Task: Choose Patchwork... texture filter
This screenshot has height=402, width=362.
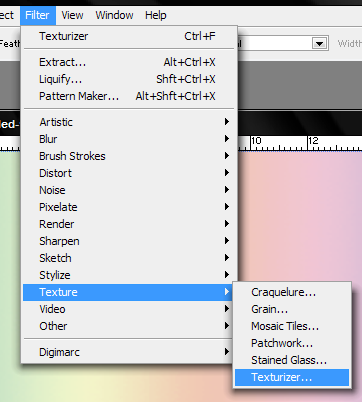Action: (x=292, y=343)
